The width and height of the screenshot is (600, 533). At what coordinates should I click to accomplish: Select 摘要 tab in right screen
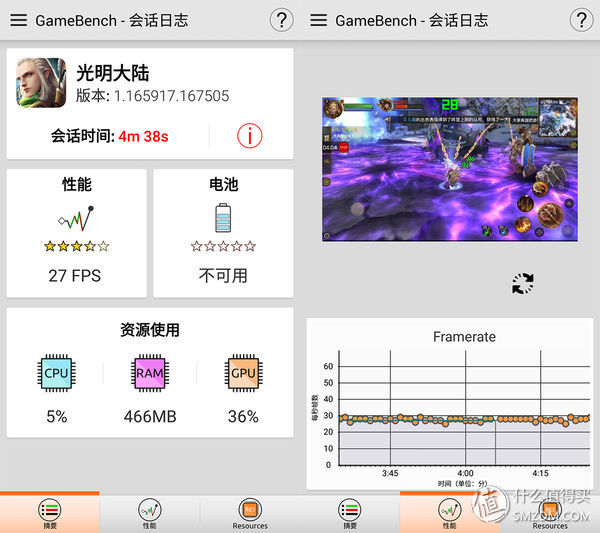350,513
